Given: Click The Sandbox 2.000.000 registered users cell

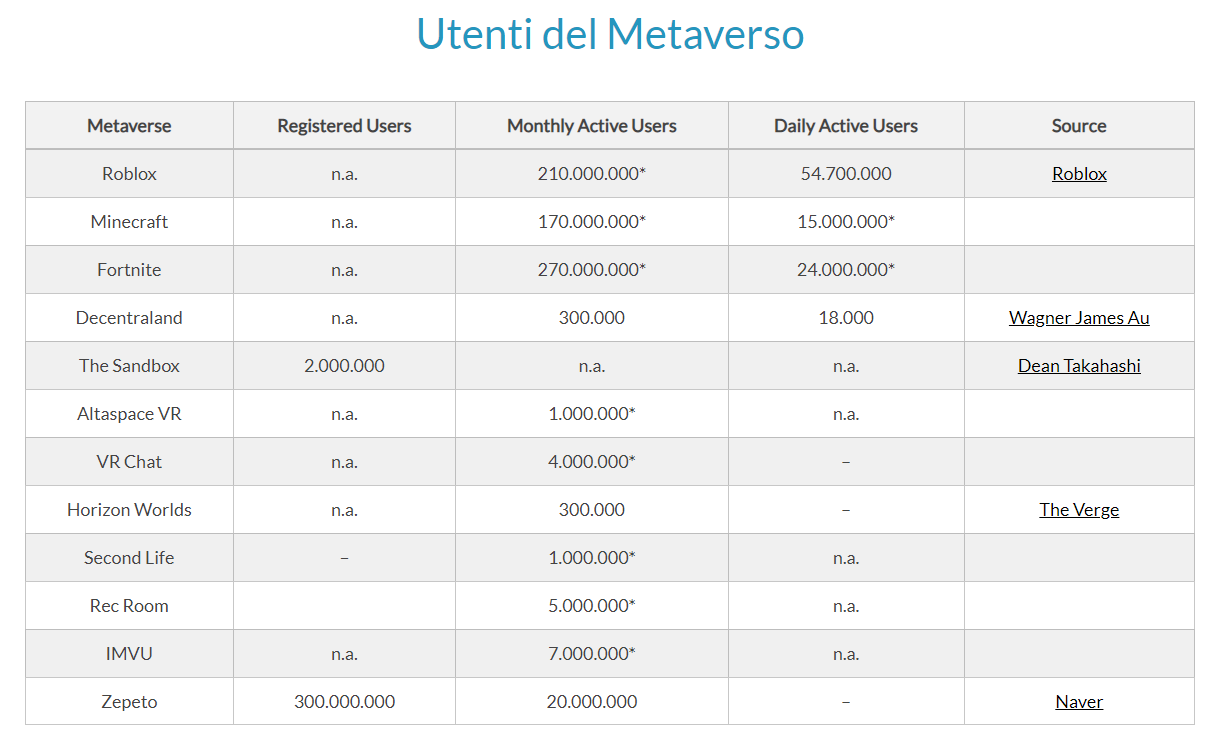Looking at the screenshot, I should [344, 366].
